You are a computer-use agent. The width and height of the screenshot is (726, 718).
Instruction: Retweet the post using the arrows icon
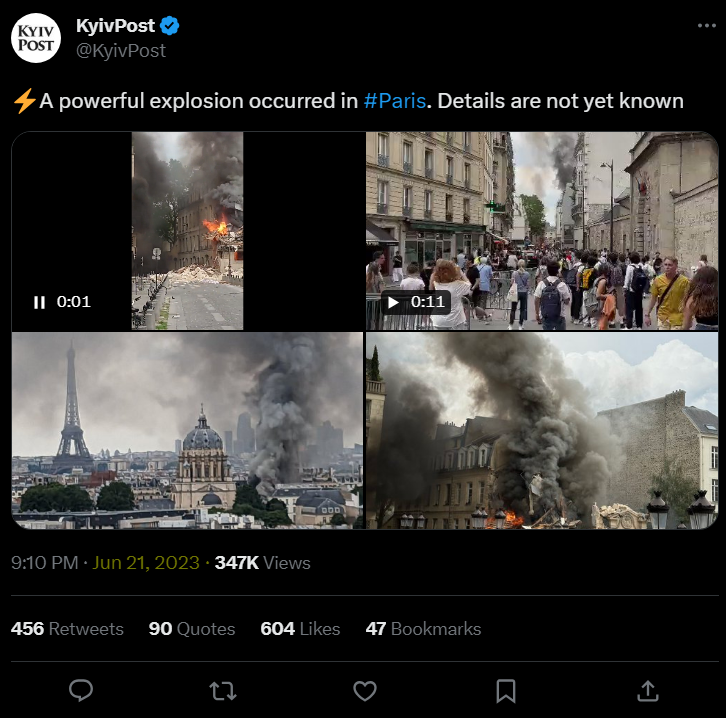point(223,690)
